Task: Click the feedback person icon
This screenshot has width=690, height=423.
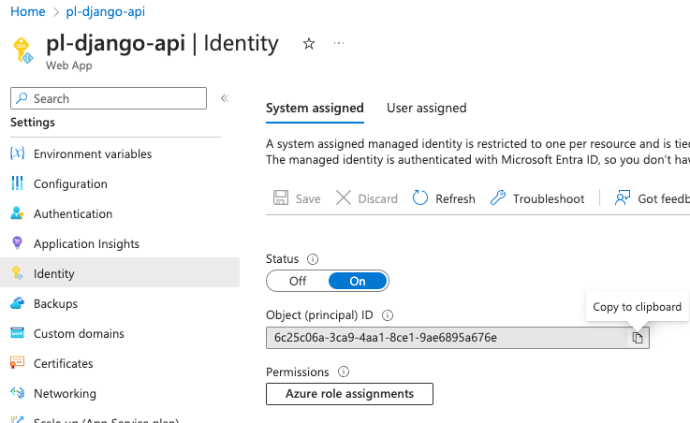Action: coord(622,198)
